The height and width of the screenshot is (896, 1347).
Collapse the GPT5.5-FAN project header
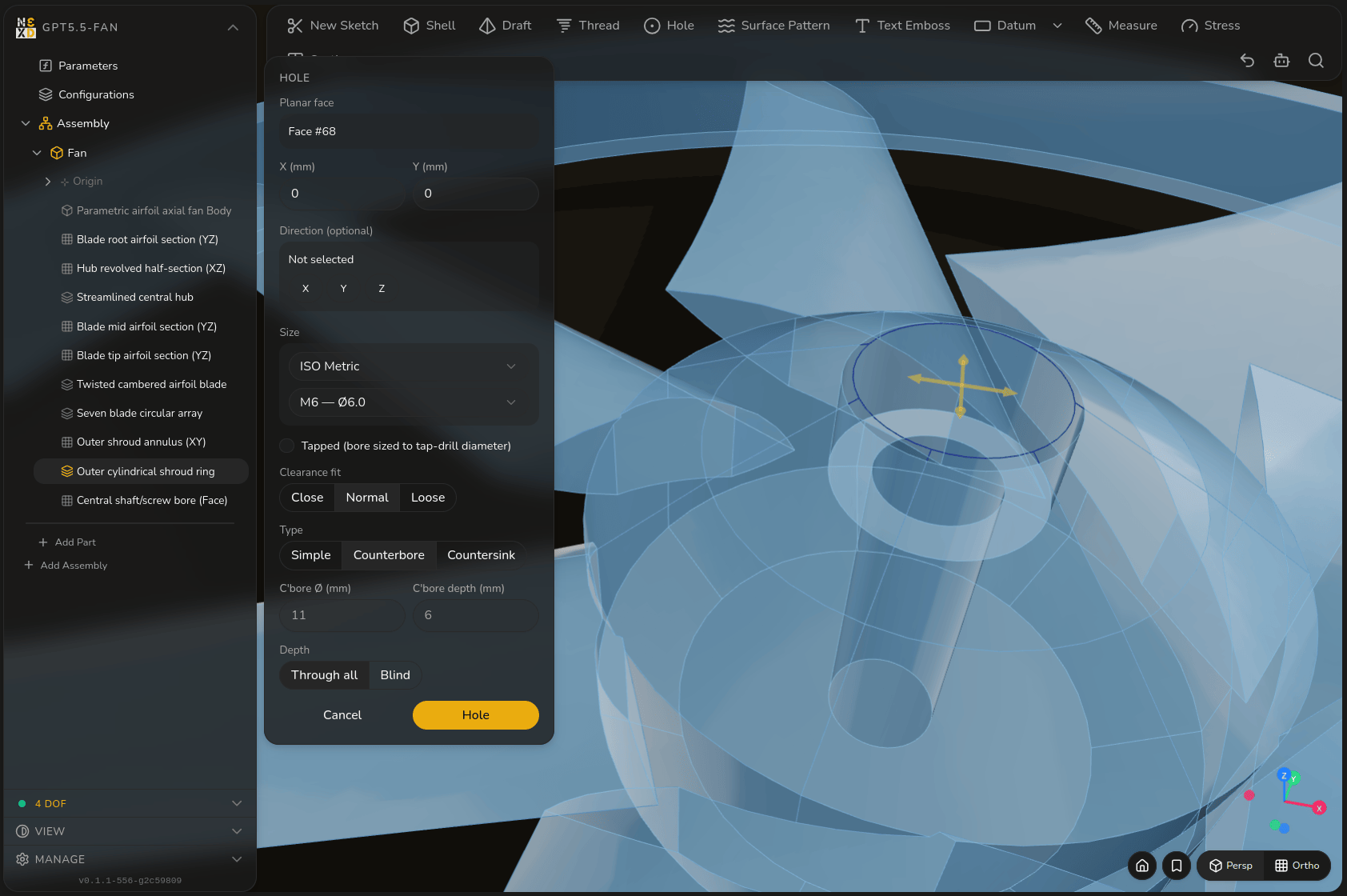[233, 27]
